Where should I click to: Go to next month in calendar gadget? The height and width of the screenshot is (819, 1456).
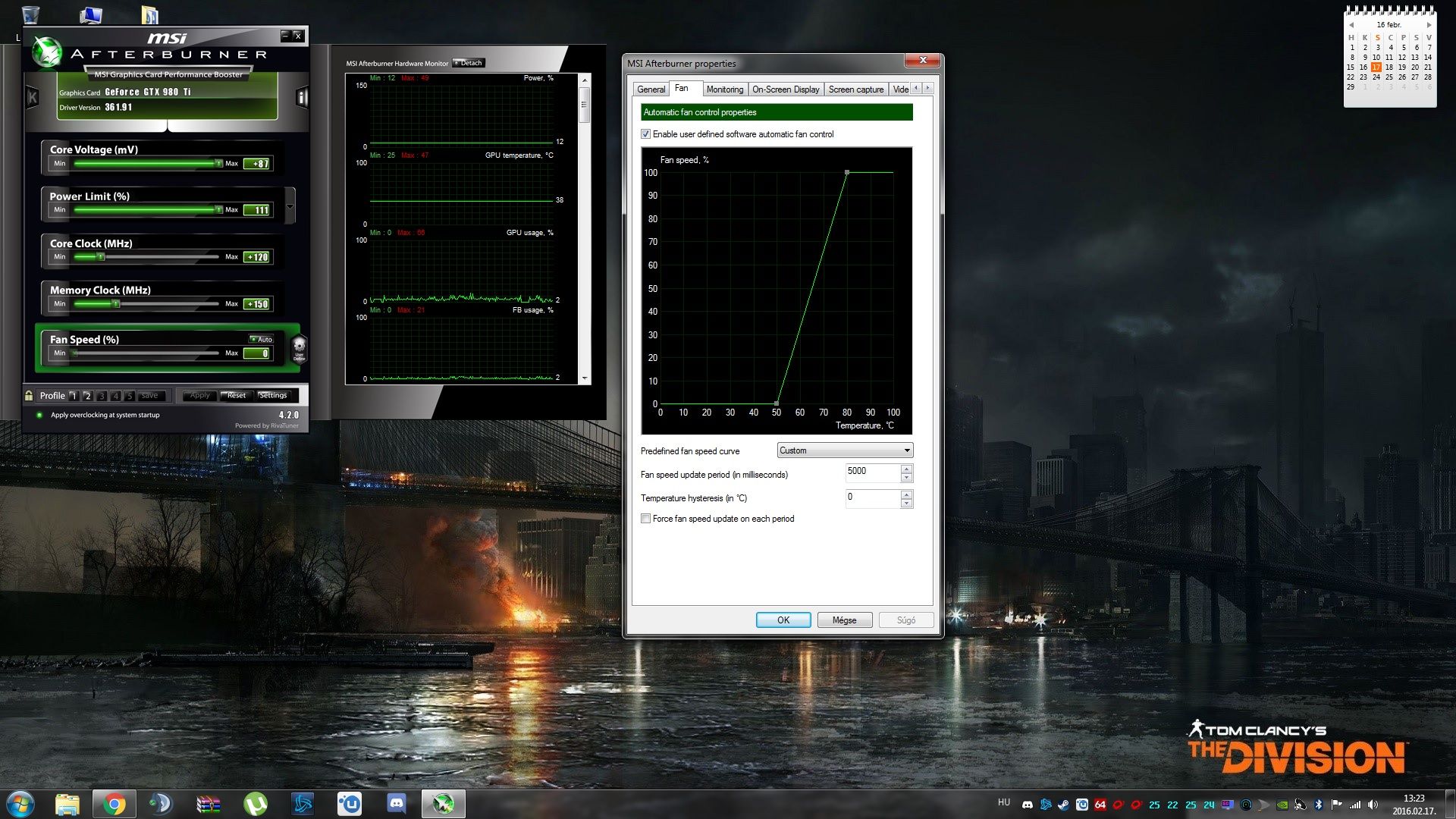1429,25
